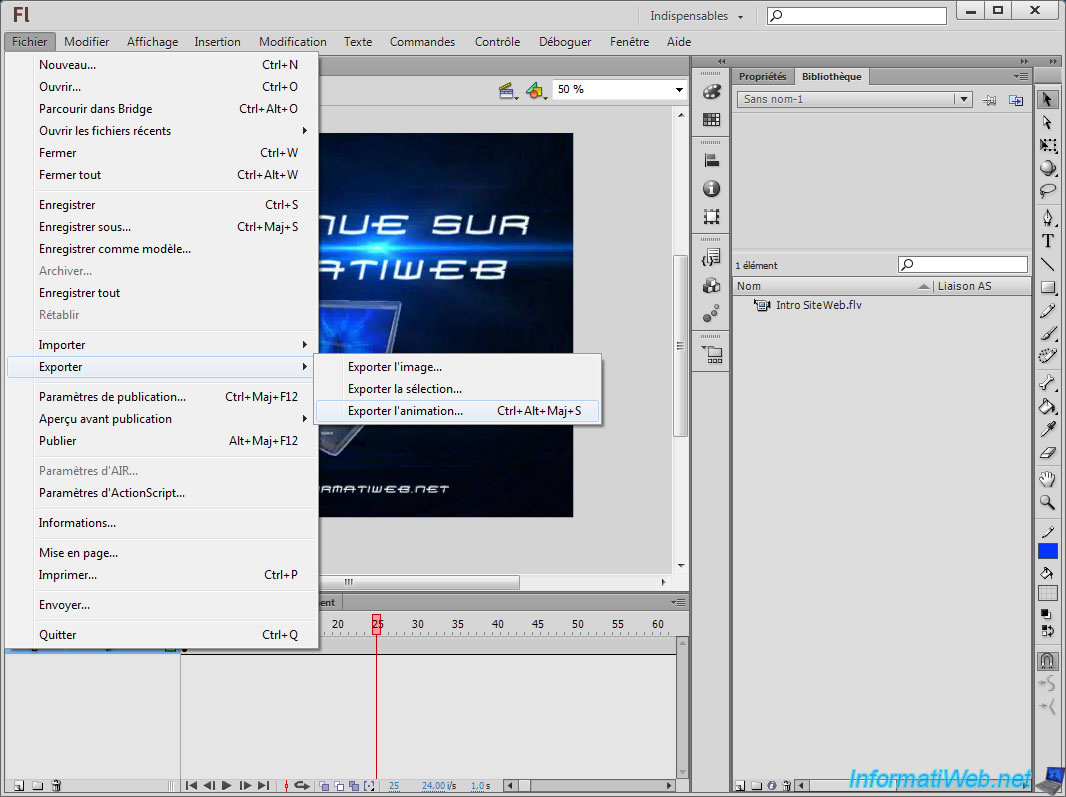Open the Project panel icon
The width and height of the screenshot is (1066, 797).
click(711, 354)
